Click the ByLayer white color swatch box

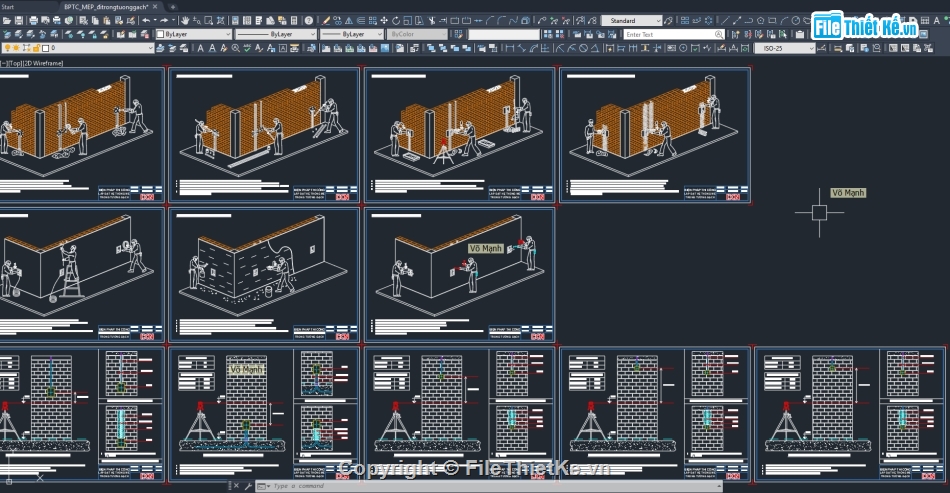click(161, 34)
